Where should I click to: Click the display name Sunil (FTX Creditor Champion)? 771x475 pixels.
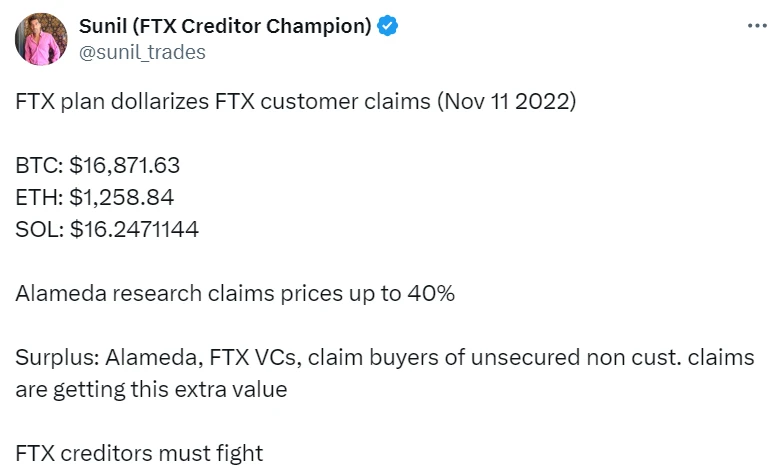click(224, 27)
